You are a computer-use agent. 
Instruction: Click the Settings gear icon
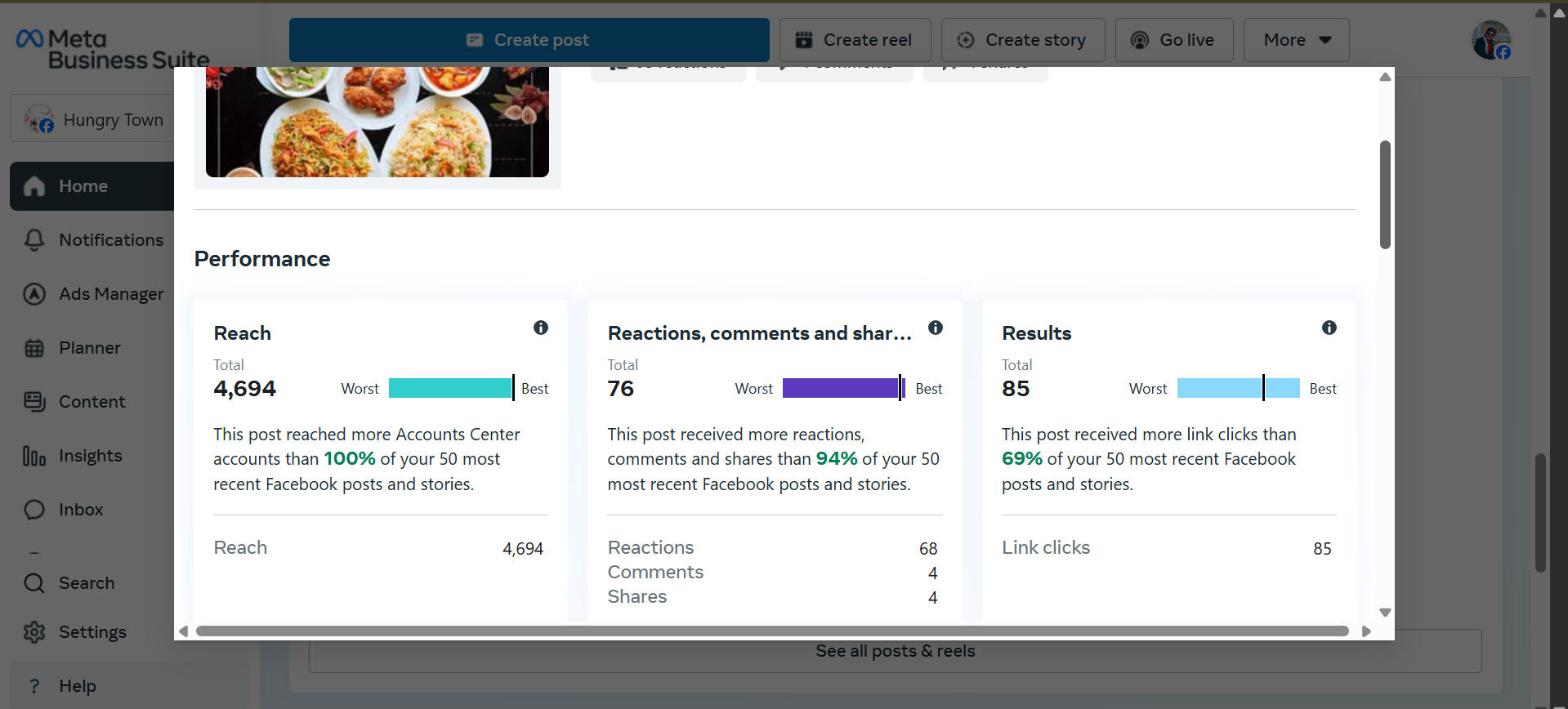click(34, 632)
